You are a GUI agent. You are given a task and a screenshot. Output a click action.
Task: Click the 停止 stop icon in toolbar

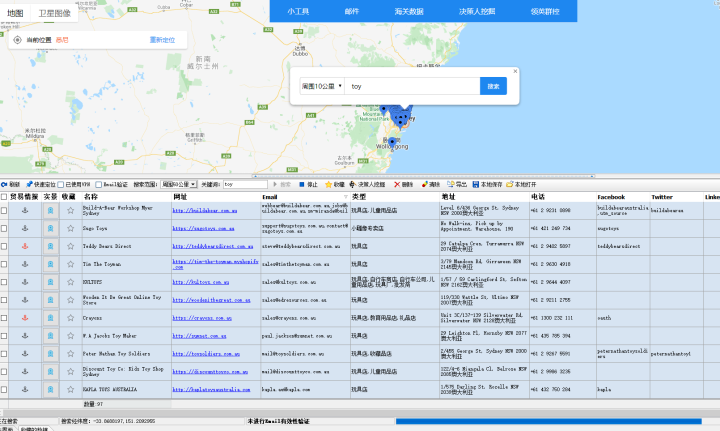tap(302, 185)
